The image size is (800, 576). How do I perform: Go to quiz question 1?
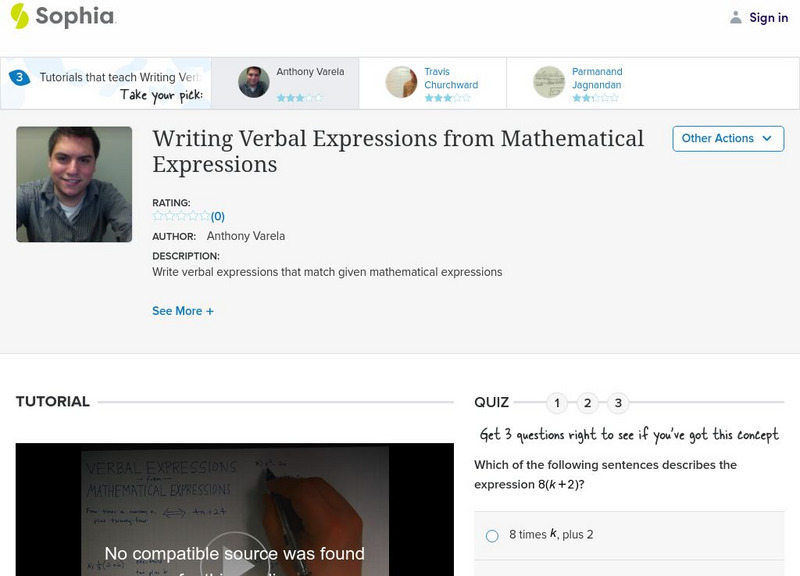click(557, 403)
